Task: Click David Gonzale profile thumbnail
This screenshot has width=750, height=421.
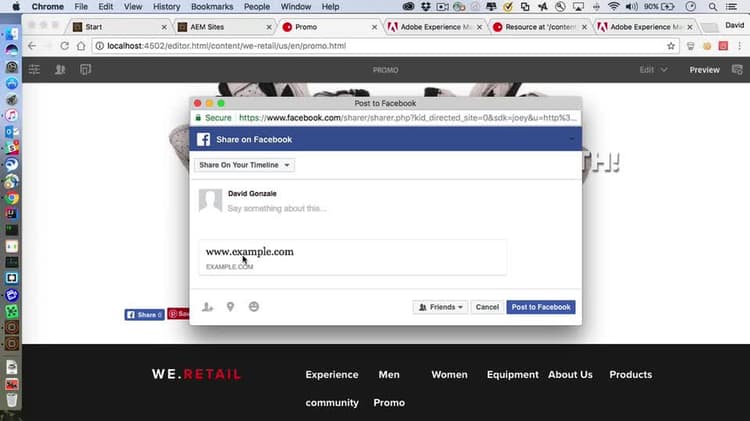Action: pos(210,200)
